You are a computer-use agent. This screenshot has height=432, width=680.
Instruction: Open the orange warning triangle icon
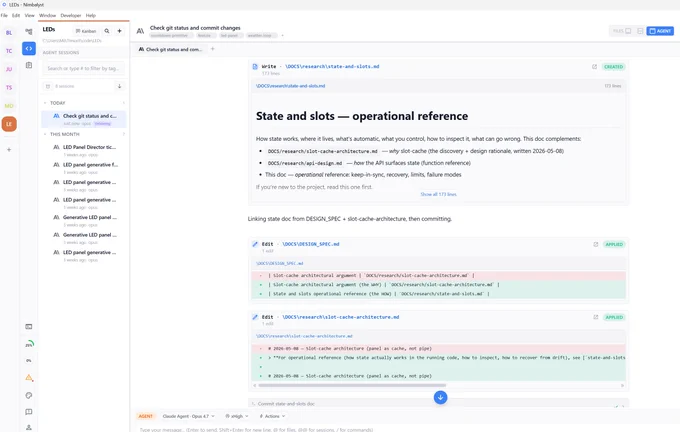(x=29, y=377)
